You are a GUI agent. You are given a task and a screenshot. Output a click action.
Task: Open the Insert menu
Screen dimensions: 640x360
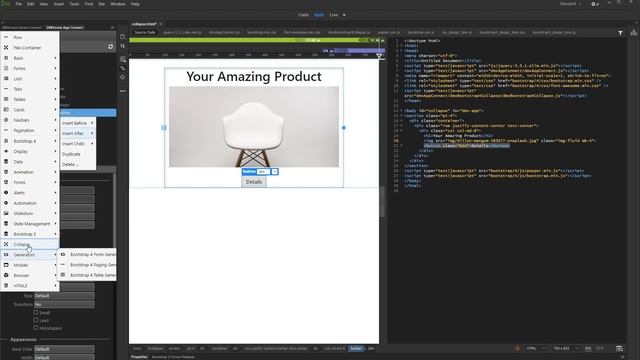59,4
